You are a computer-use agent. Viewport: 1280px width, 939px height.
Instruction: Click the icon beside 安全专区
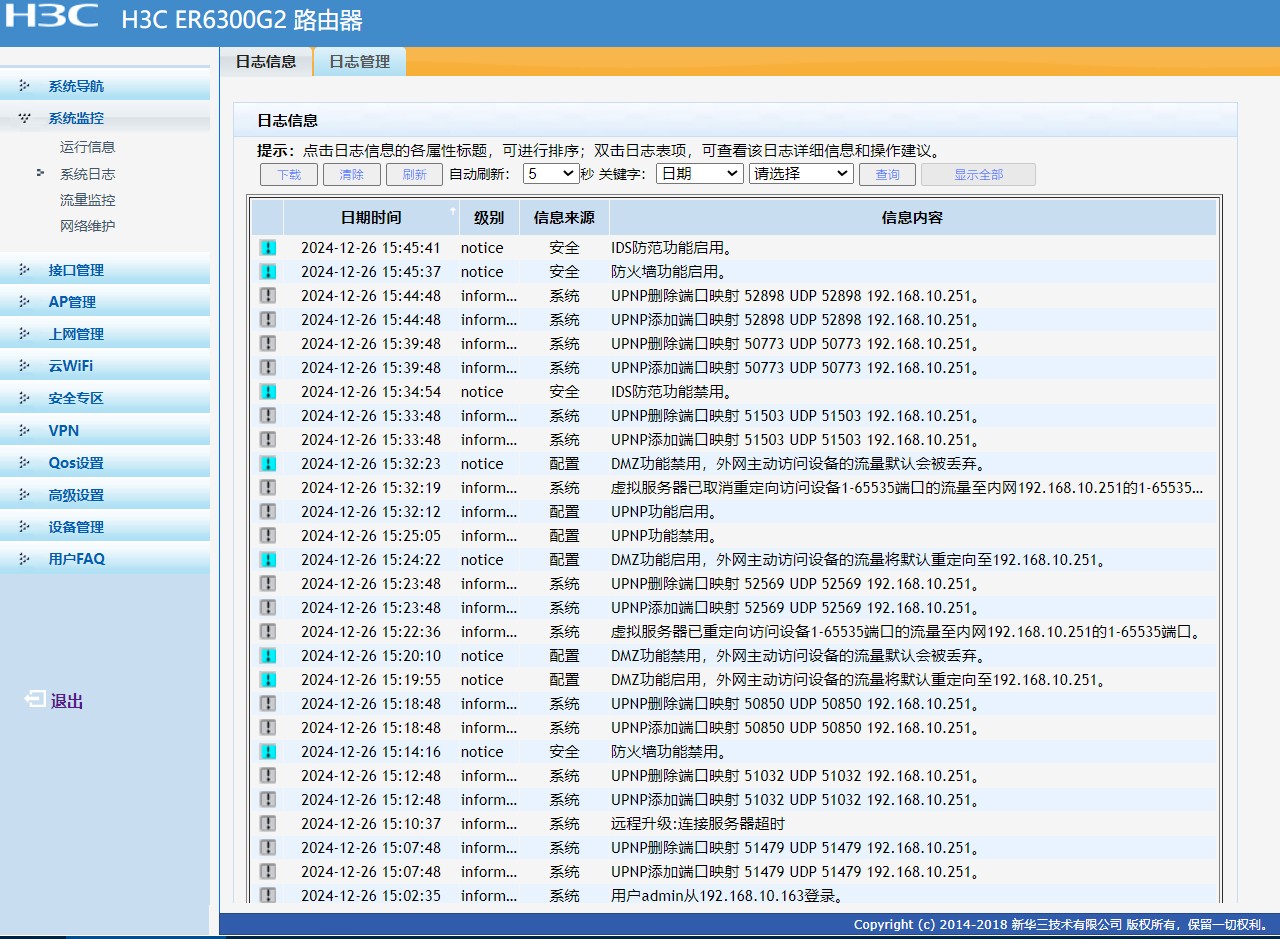point(25,398)
